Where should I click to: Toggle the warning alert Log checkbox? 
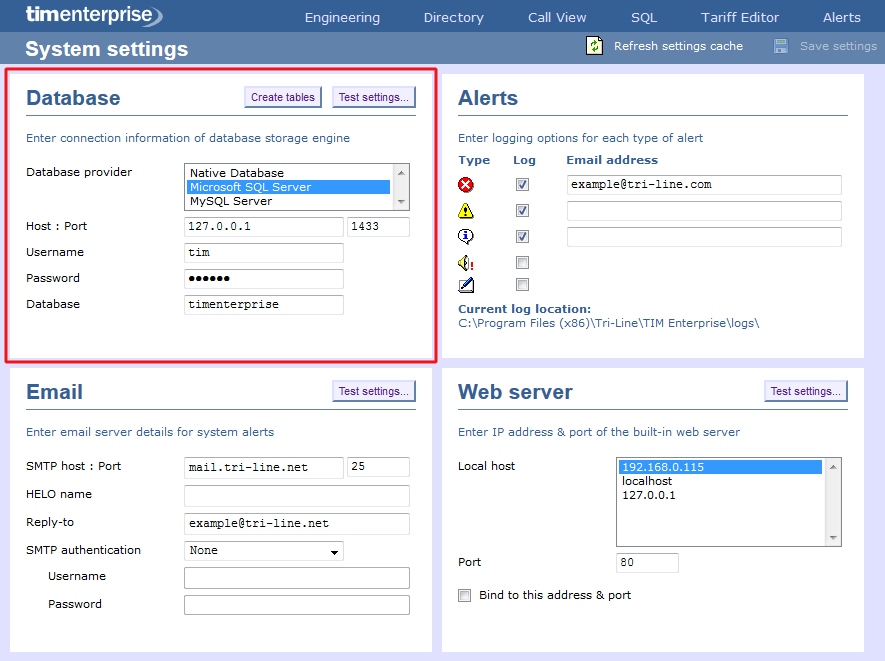tap(523, 211)
